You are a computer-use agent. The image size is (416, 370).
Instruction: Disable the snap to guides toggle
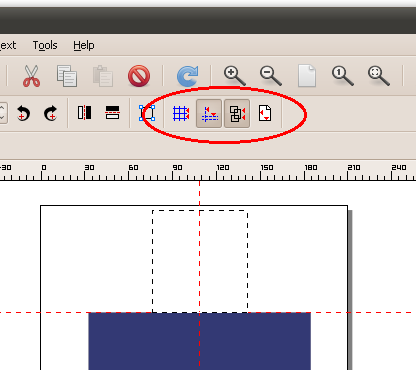[x=209, y=114]
